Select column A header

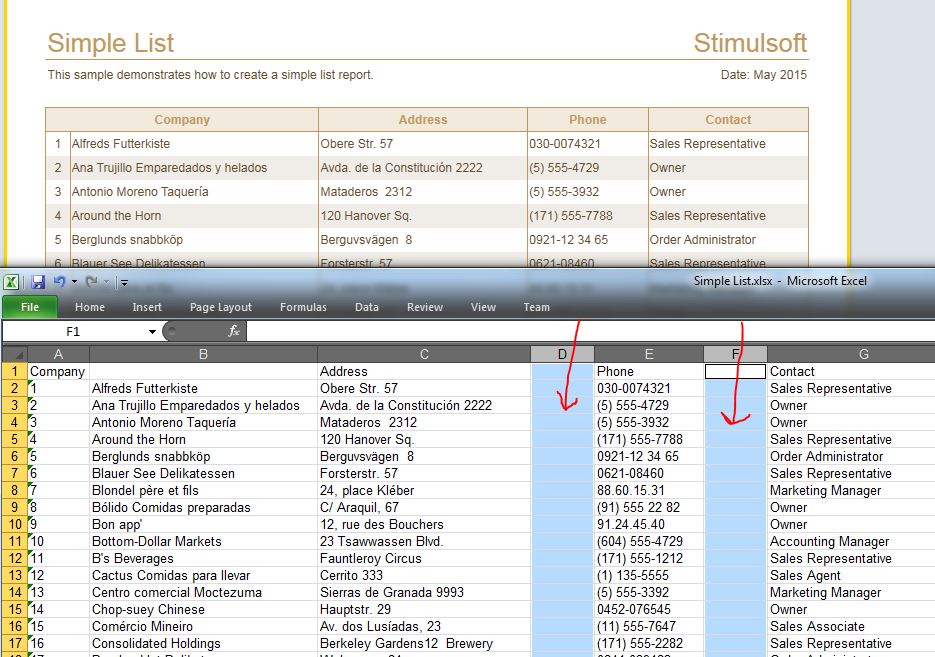coord(58,354)
